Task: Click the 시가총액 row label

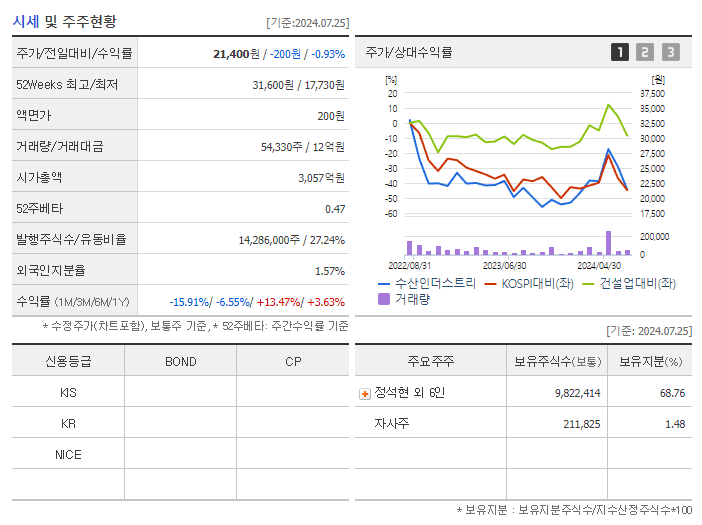Action: click(39, 177)
